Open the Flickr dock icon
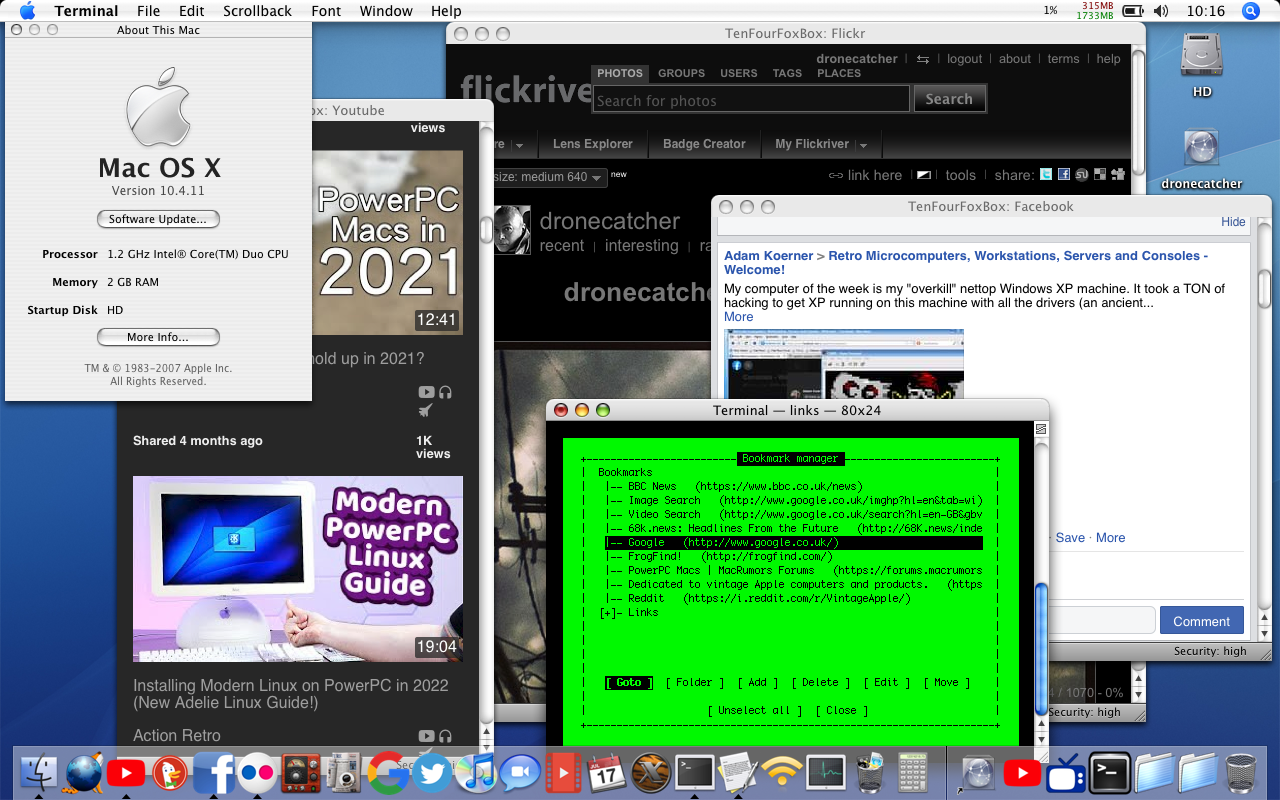1280x800 pixels. tap(257, 773)
